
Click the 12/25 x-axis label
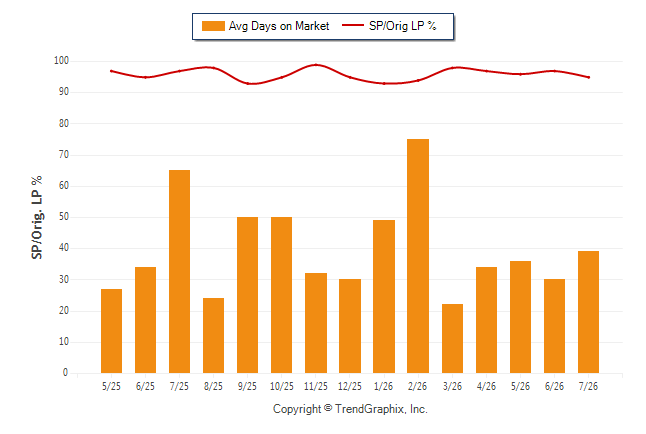pos(350,386)
